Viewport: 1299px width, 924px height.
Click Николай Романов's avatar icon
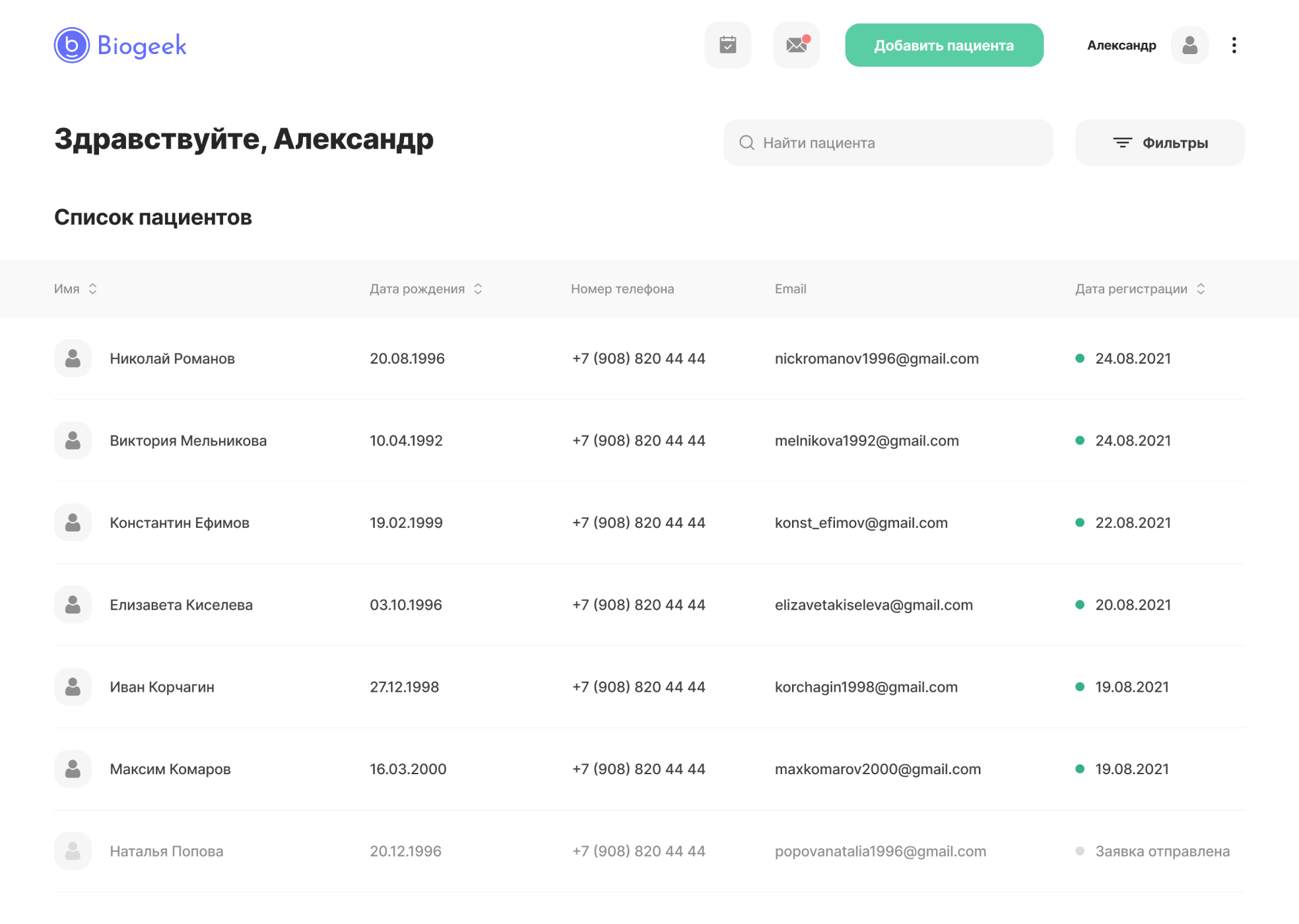click(x=73, y=358)
